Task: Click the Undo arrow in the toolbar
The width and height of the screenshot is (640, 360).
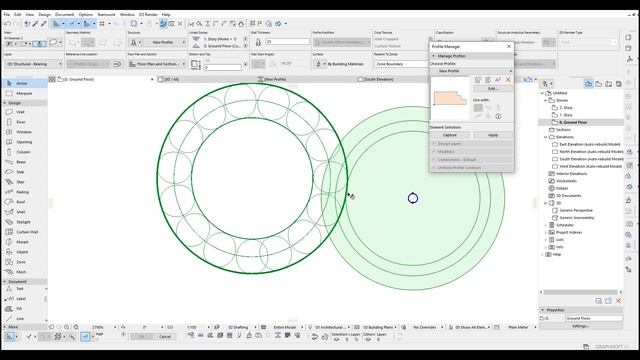Action: point(7,24)
